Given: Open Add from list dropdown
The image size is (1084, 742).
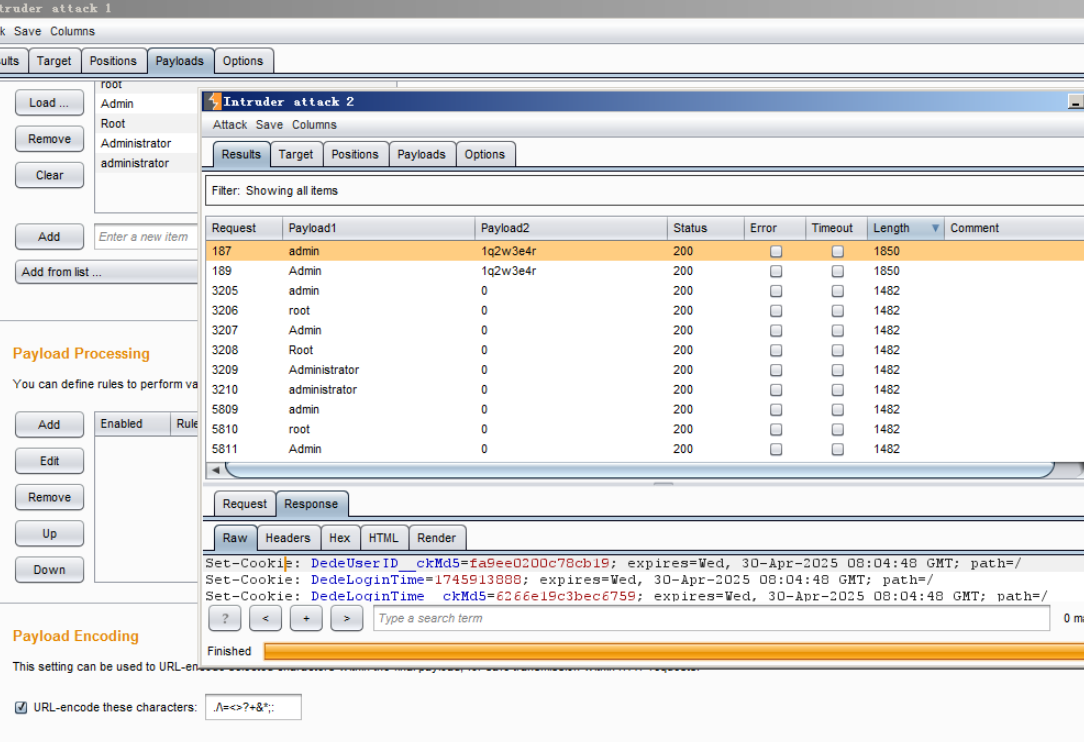Looking at the screenshot, I should pyautogui.click(x=106, y=272).
